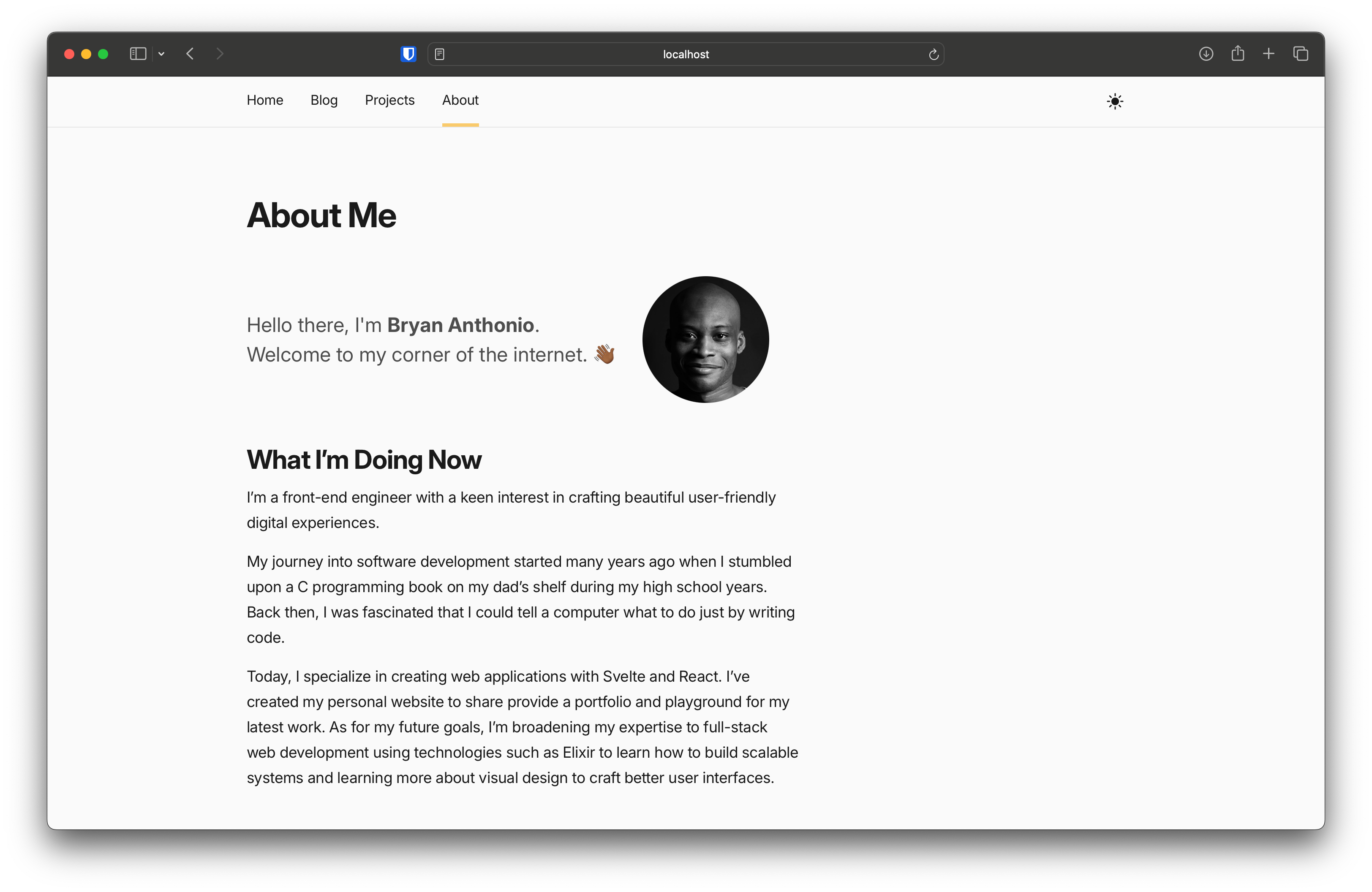Click the yellow minimize traffic light
Screen dimensions: 1372x892
(86, 54)
